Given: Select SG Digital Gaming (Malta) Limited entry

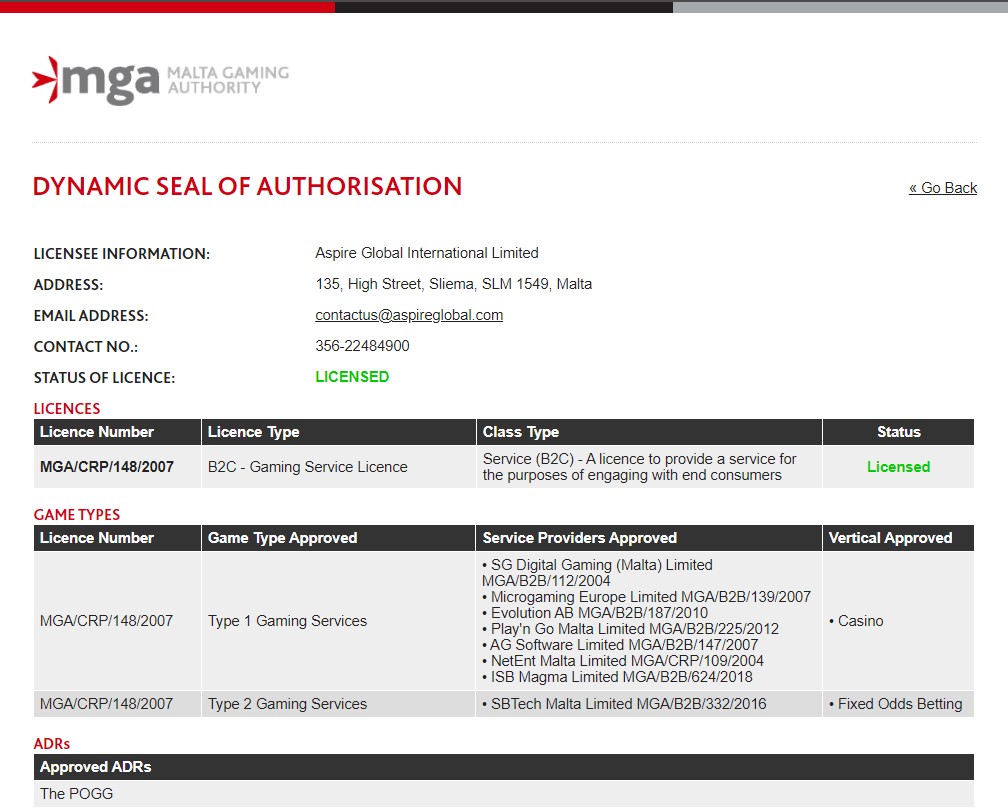Looking at the screenshot, I should 597,573.
